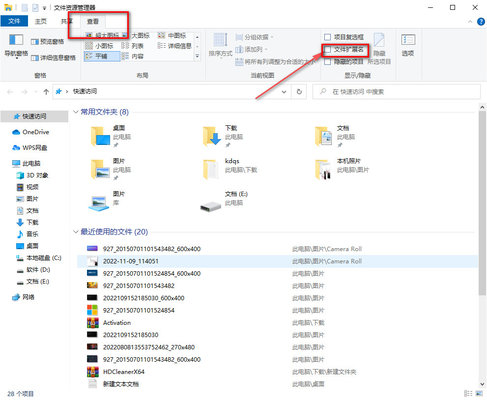The width and height of the screenshot is (487, 400).
Task: Enable the 文件扩展名 checkbox
Action: click(x=328, y=50)
